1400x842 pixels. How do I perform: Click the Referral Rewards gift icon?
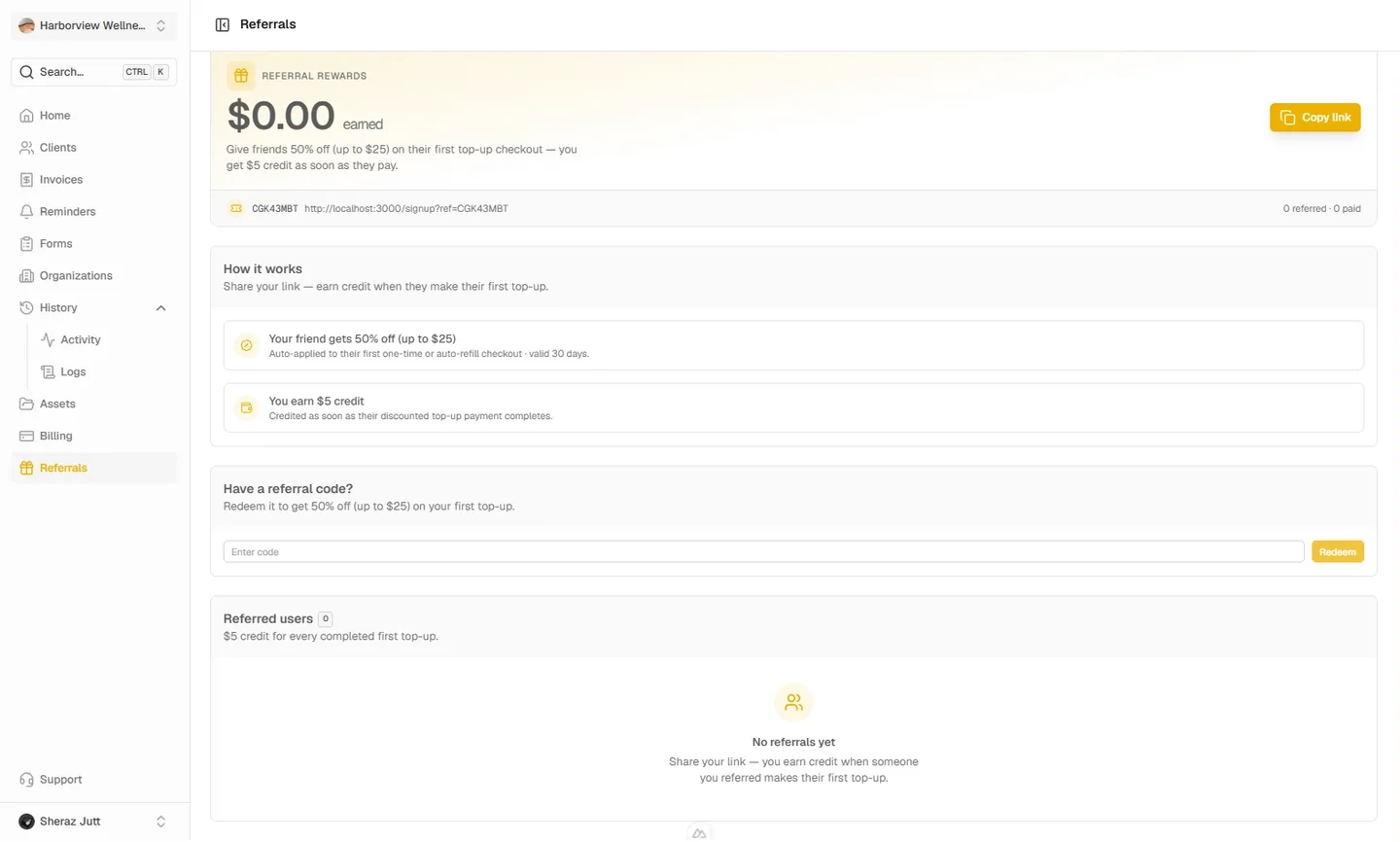[241, 75]
